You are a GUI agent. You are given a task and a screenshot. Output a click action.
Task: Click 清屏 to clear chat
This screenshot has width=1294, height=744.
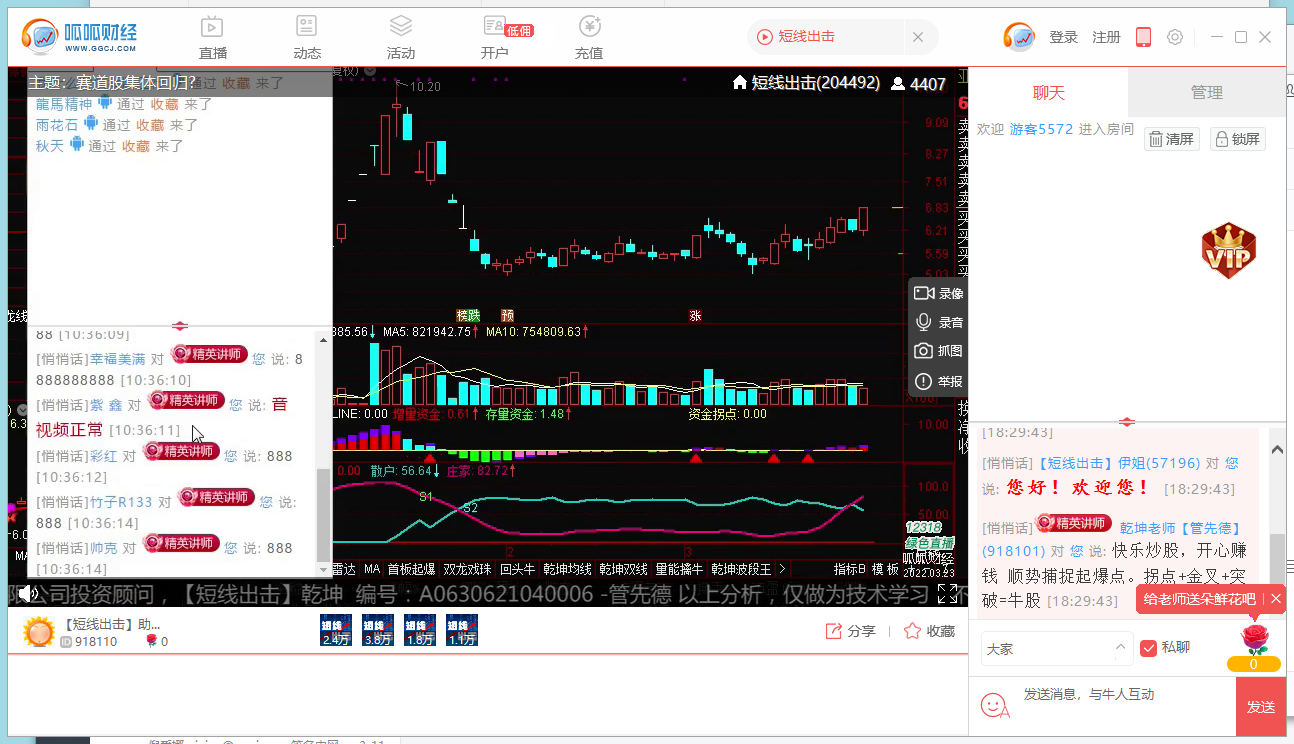tap(1170, 139)
